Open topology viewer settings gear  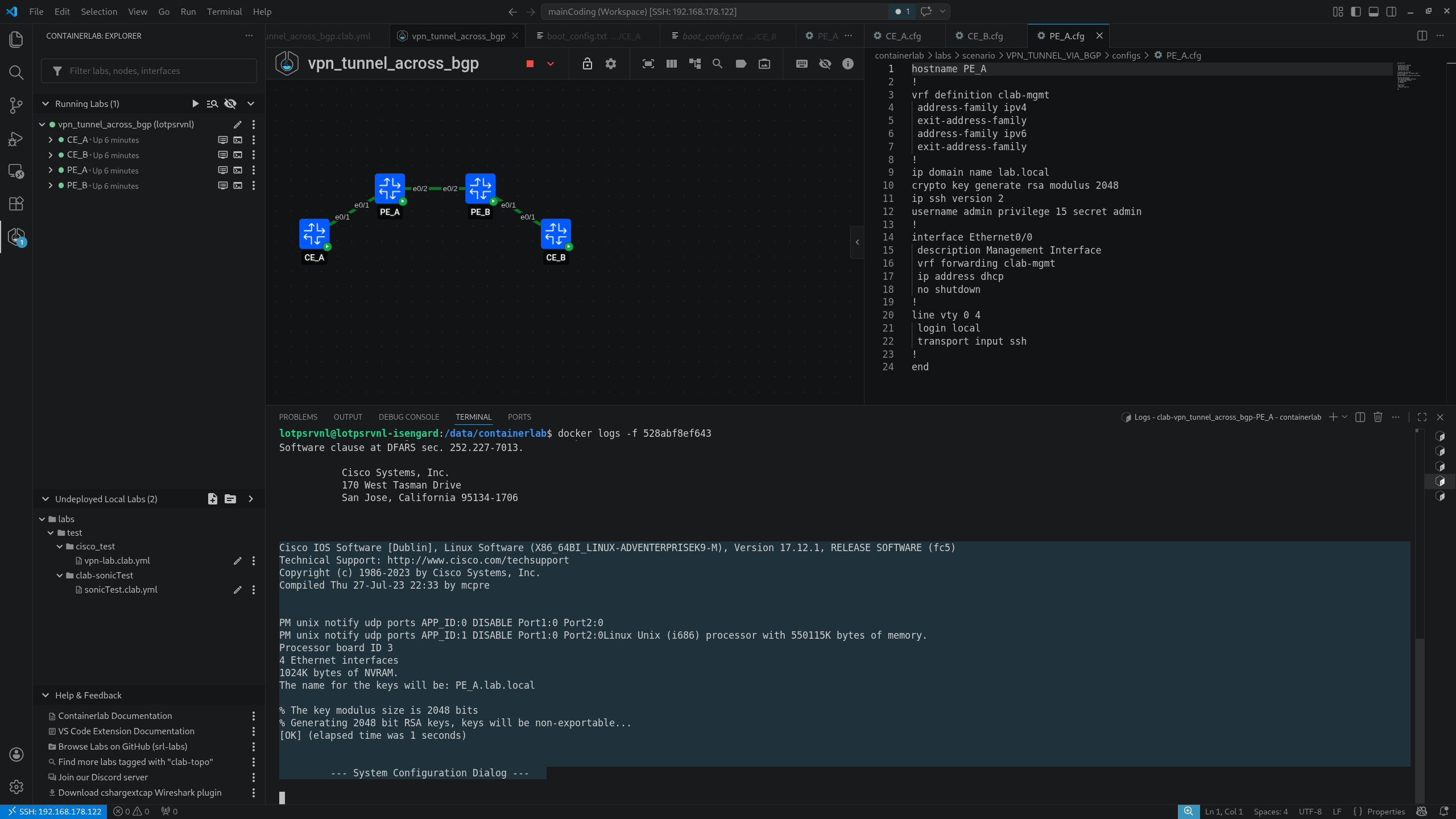pyautogui.click(x=610, y=64)
